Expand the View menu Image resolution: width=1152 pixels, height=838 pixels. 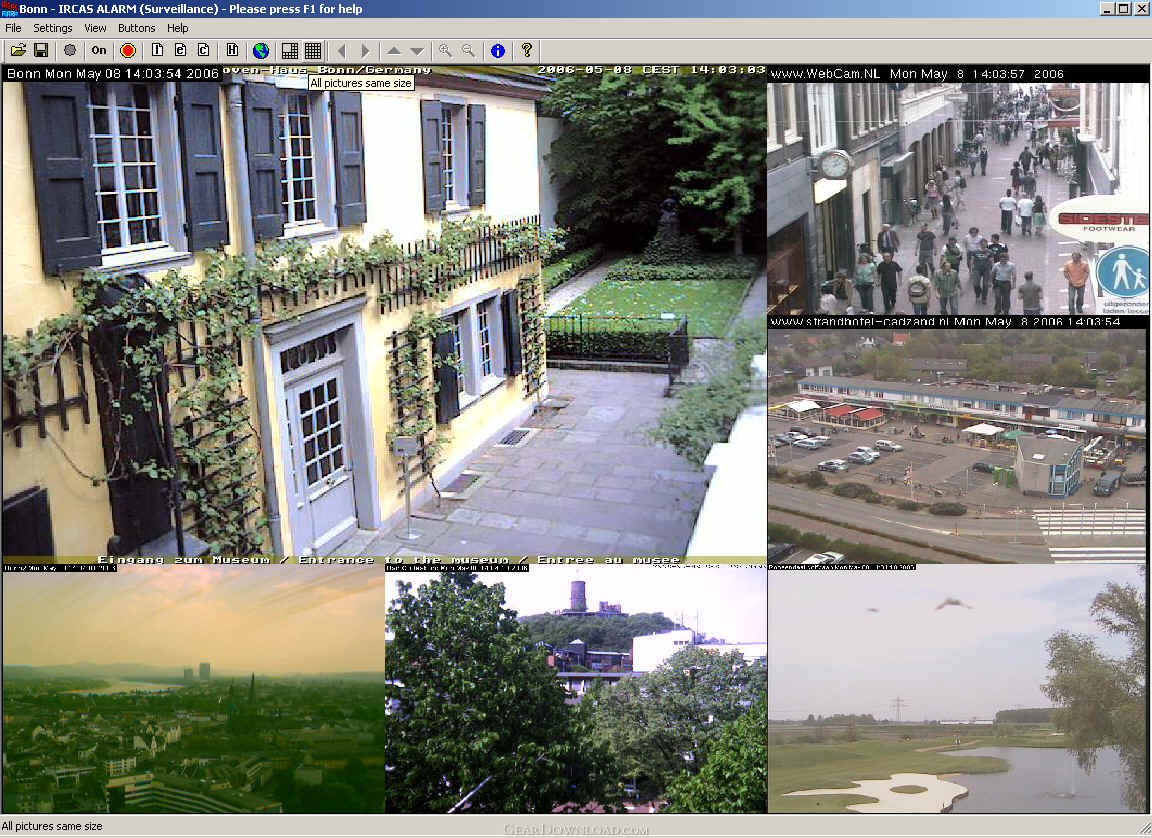95,28
